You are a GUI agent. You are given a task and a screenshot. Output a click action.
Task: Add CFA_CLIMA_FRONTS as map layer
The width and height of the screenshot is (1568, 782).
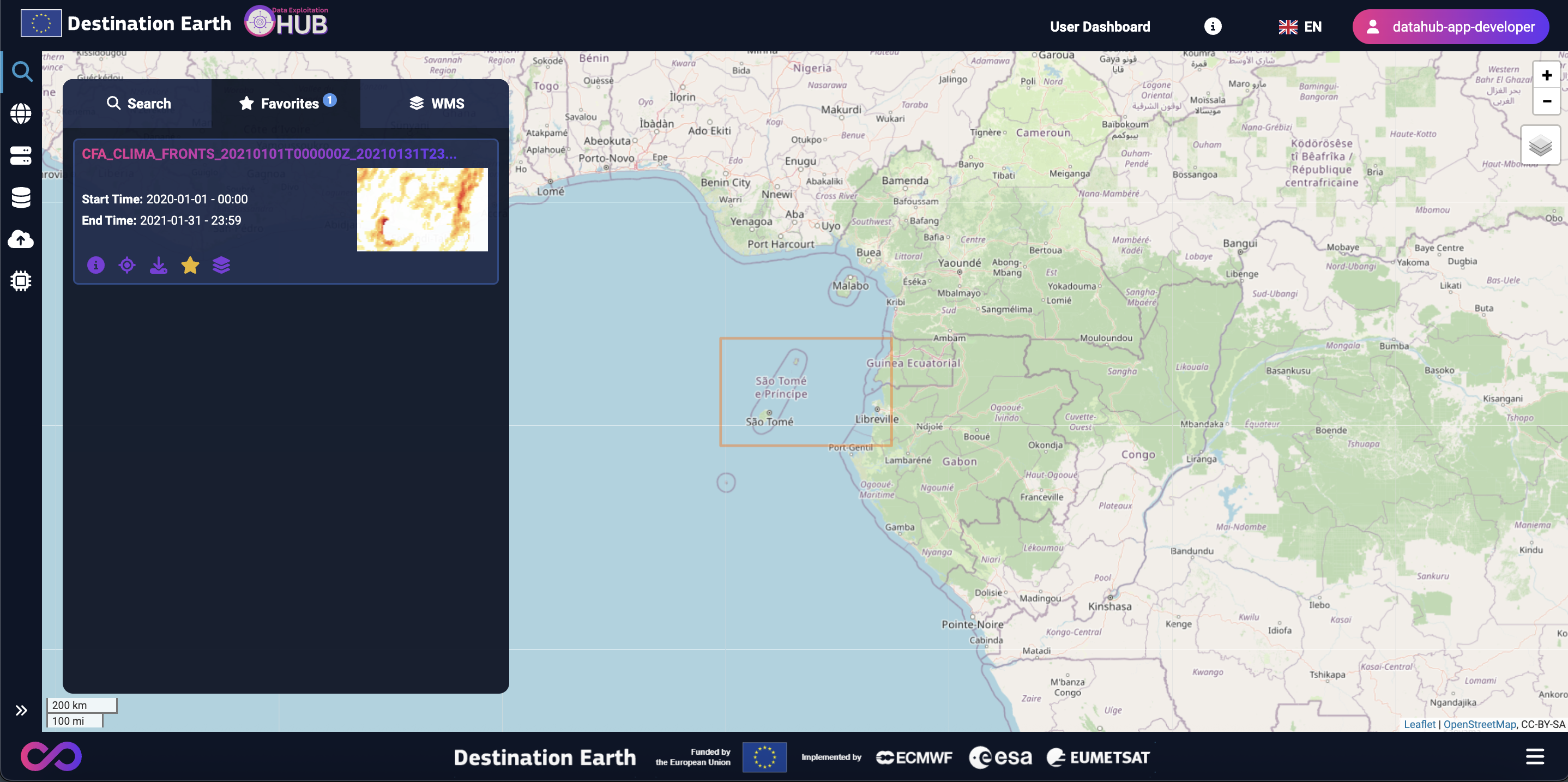pos(221,265)
